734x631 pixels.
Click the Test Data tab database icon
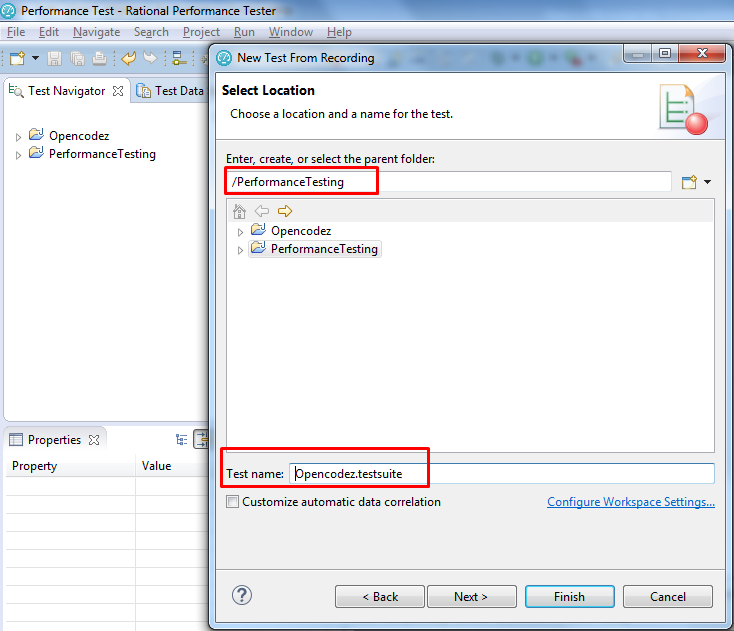pyautogui.click(x=143, y=91)
